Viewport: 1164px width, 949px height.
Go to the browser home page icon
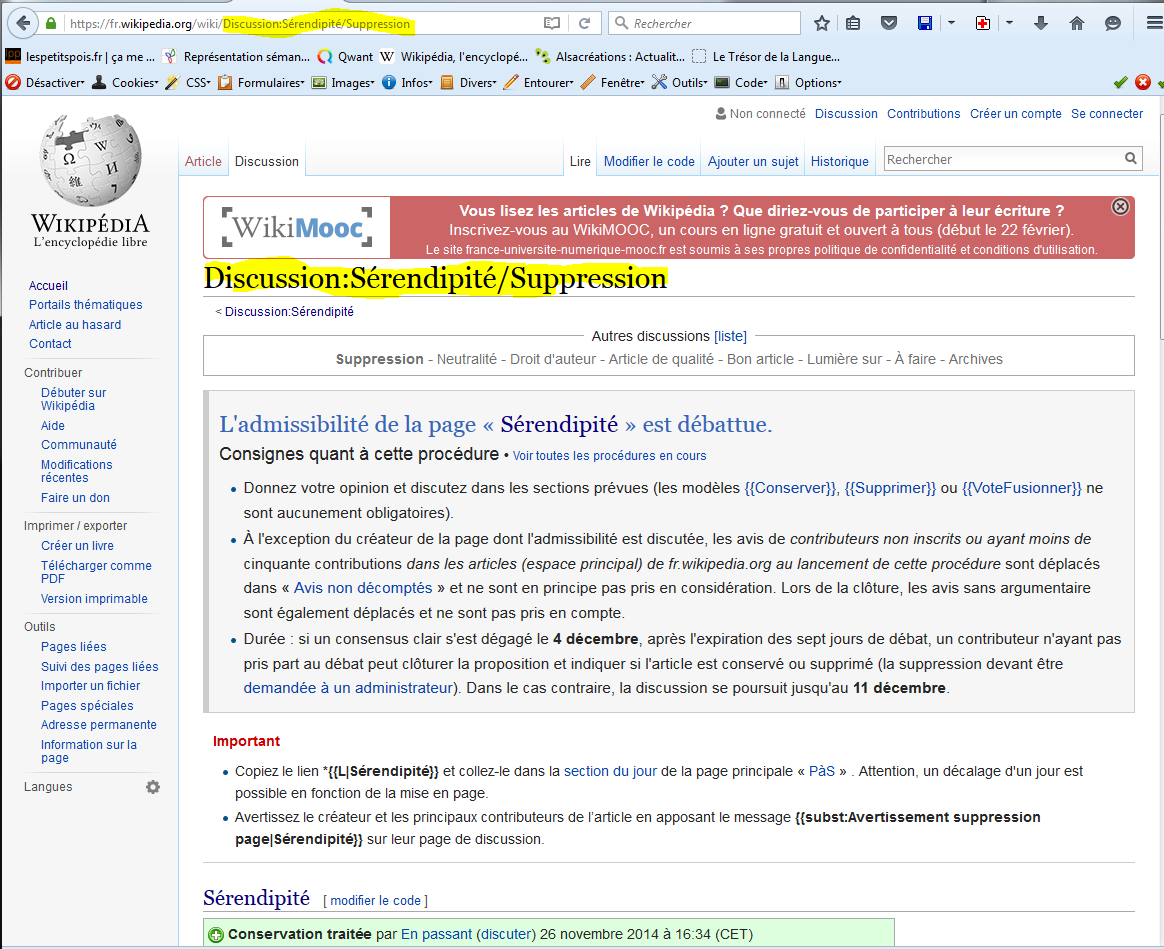coord(1077,23)
